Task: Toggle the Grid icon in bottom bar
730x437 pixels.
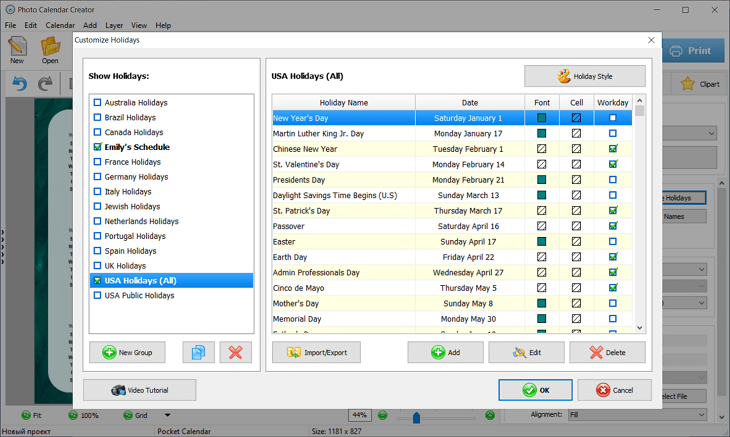Action: [128, 415]
